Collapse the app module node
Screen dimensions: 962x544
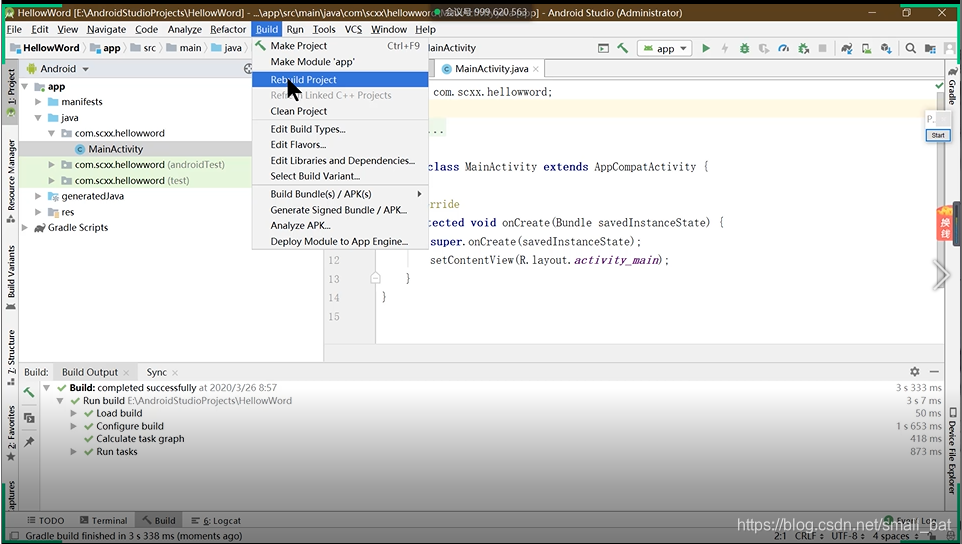pyautogui.click(x=25, y=86)
